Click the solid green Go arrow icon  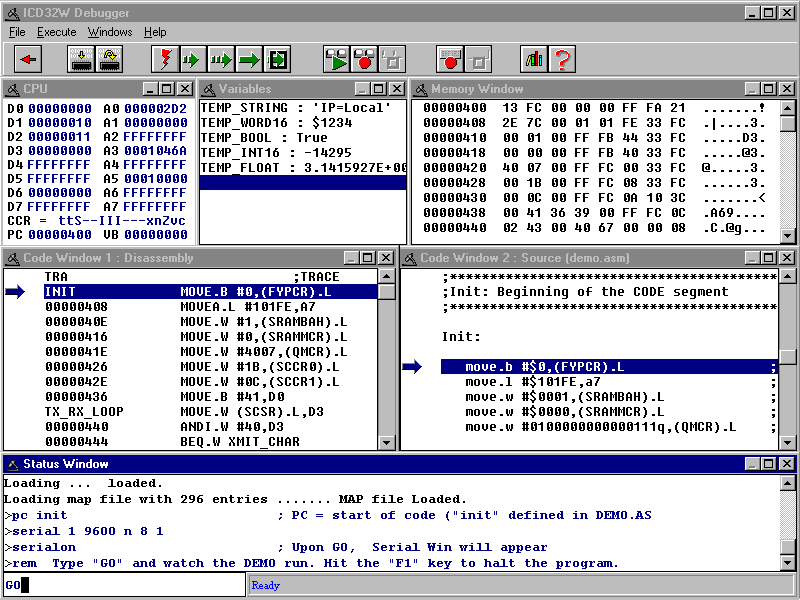[248, 59]
